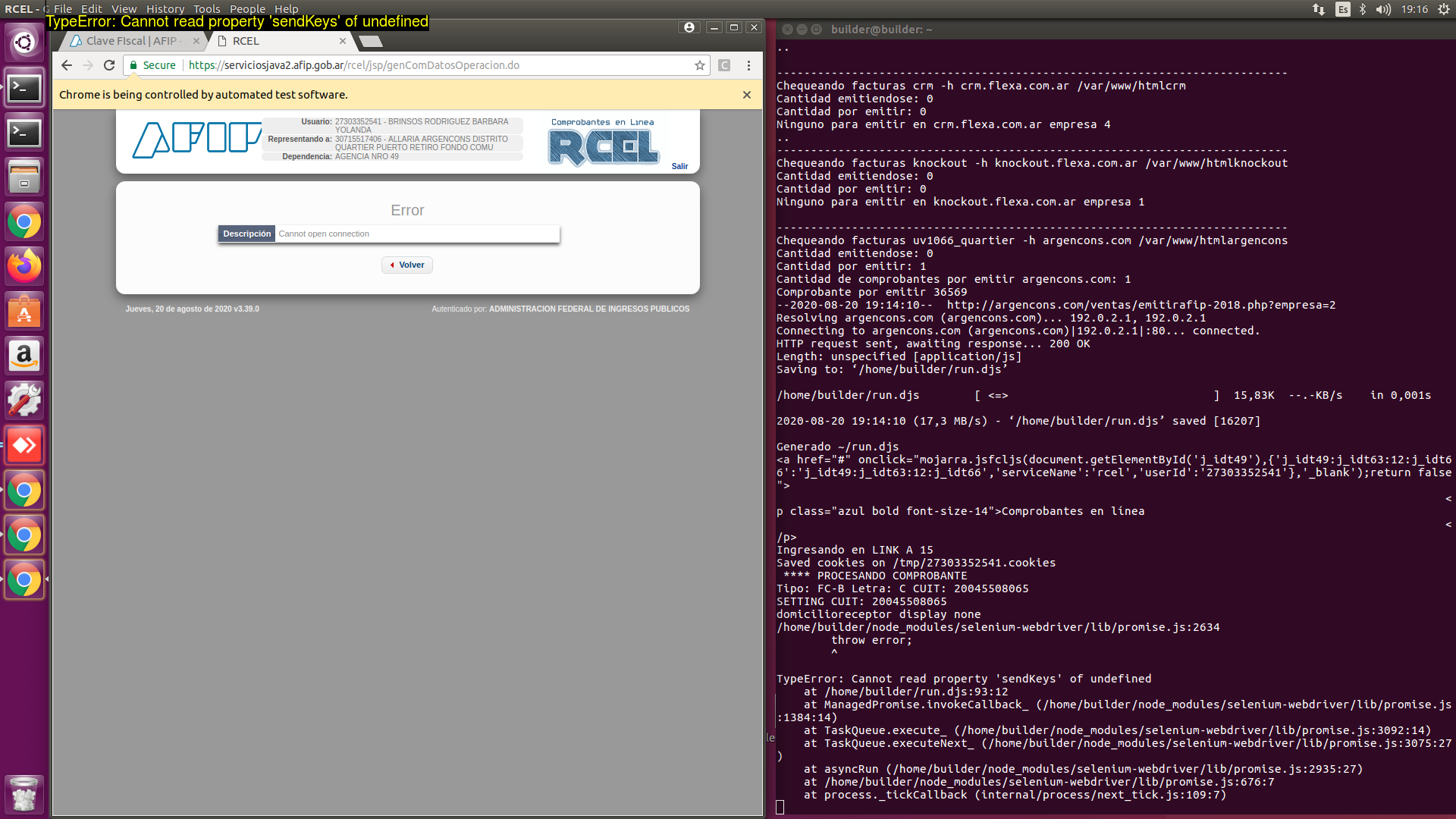1456x819 pixels.
Task: Reload the RCEL page
Action: [109, 65]
